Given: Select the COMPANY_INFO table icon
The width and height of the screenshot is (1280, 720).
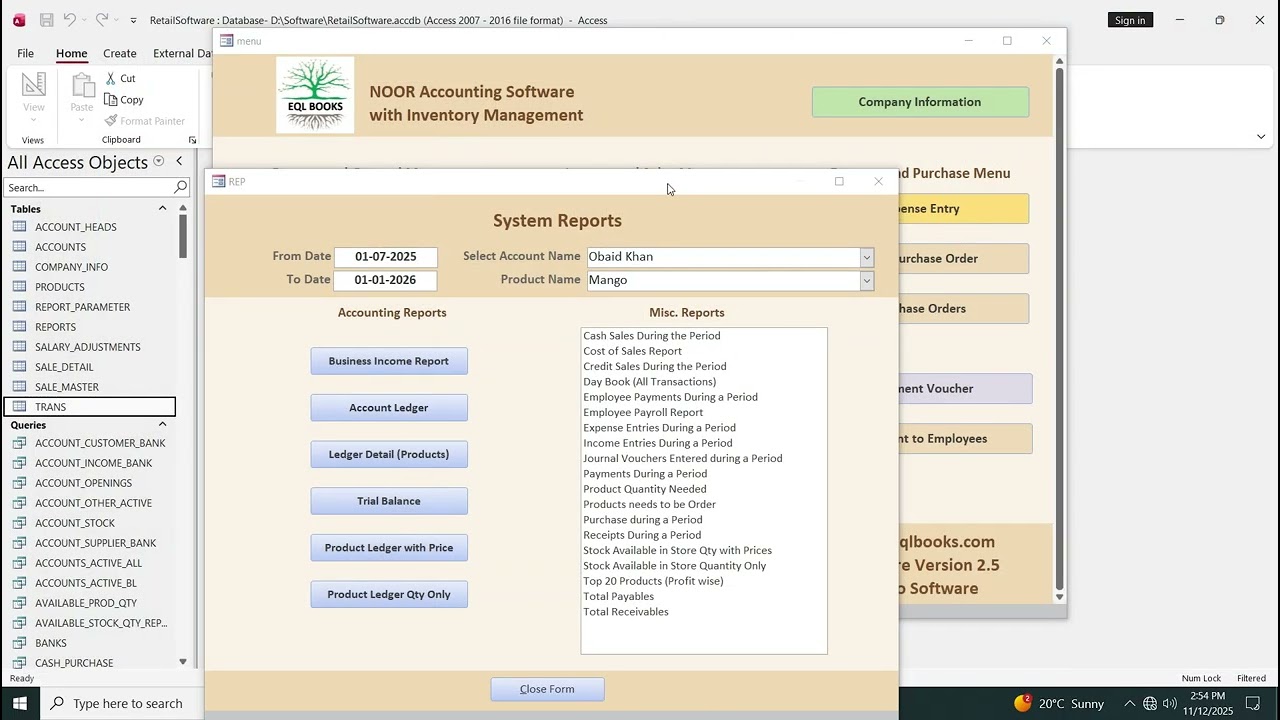Looking at the screenshot, I should click(19, 267).
